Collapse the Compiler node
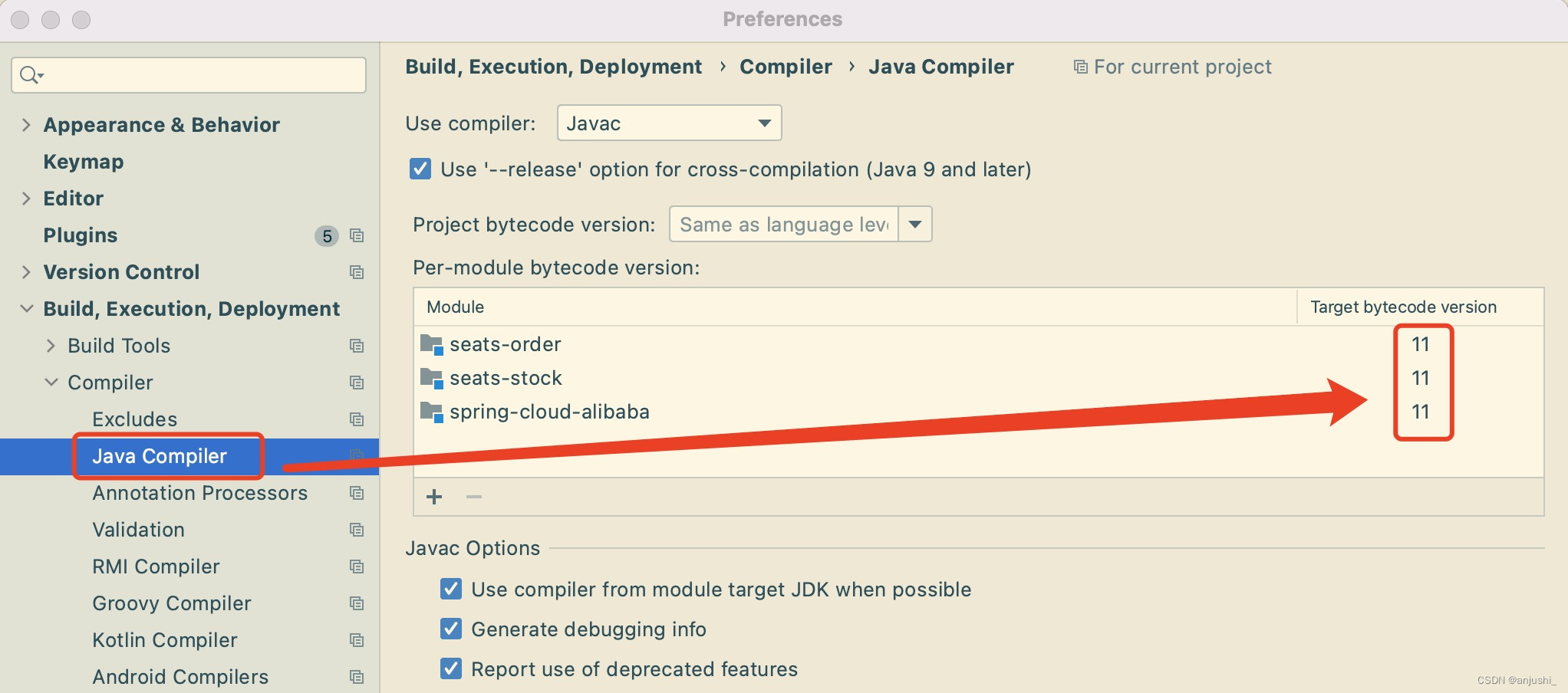Image resolution: width=1568 pixels, height=693 pixels. coord(51,383)
